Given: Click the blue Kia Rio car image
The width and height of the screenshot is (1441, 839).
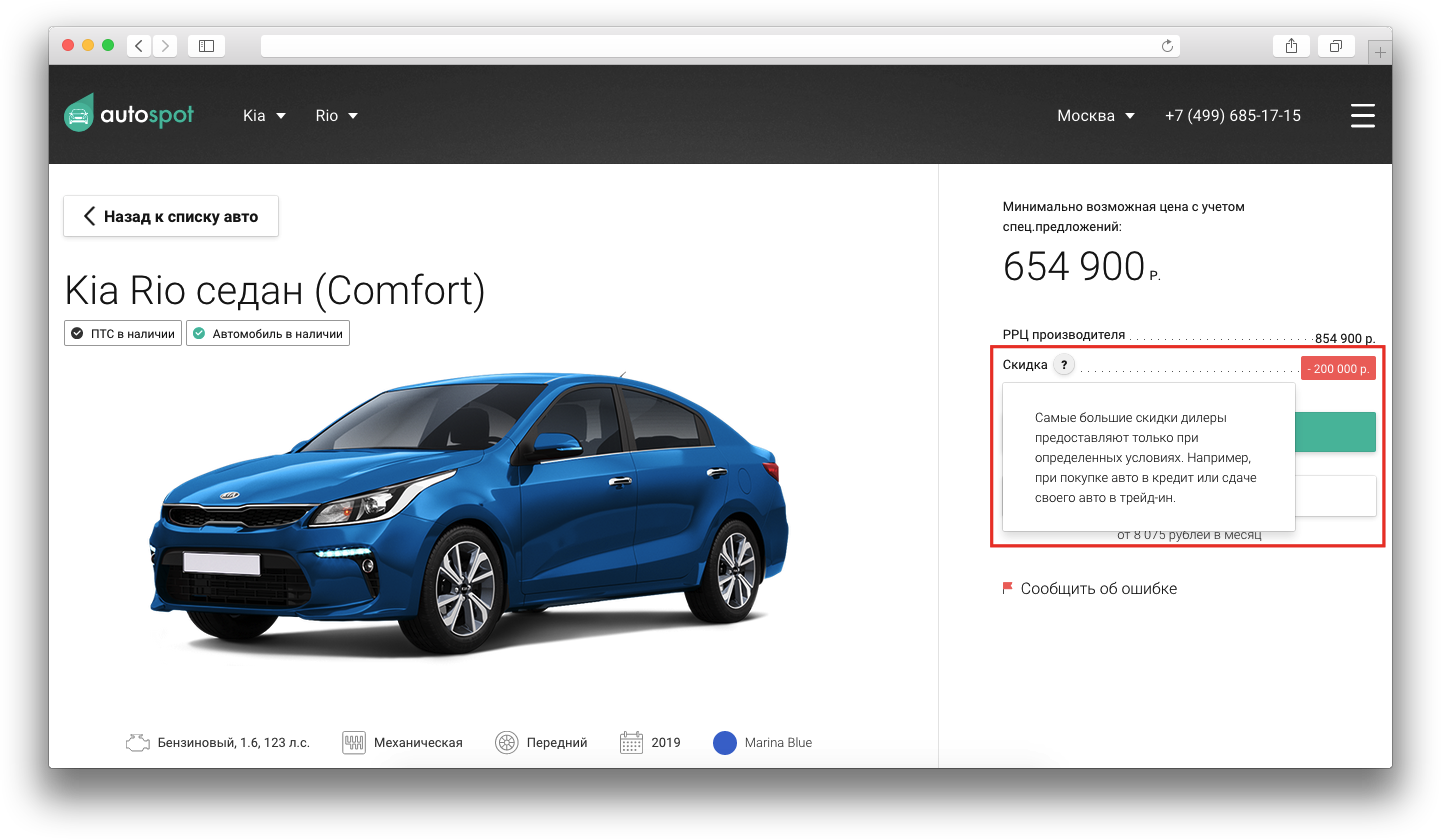Looking at the screenshot, I should 468,515.
